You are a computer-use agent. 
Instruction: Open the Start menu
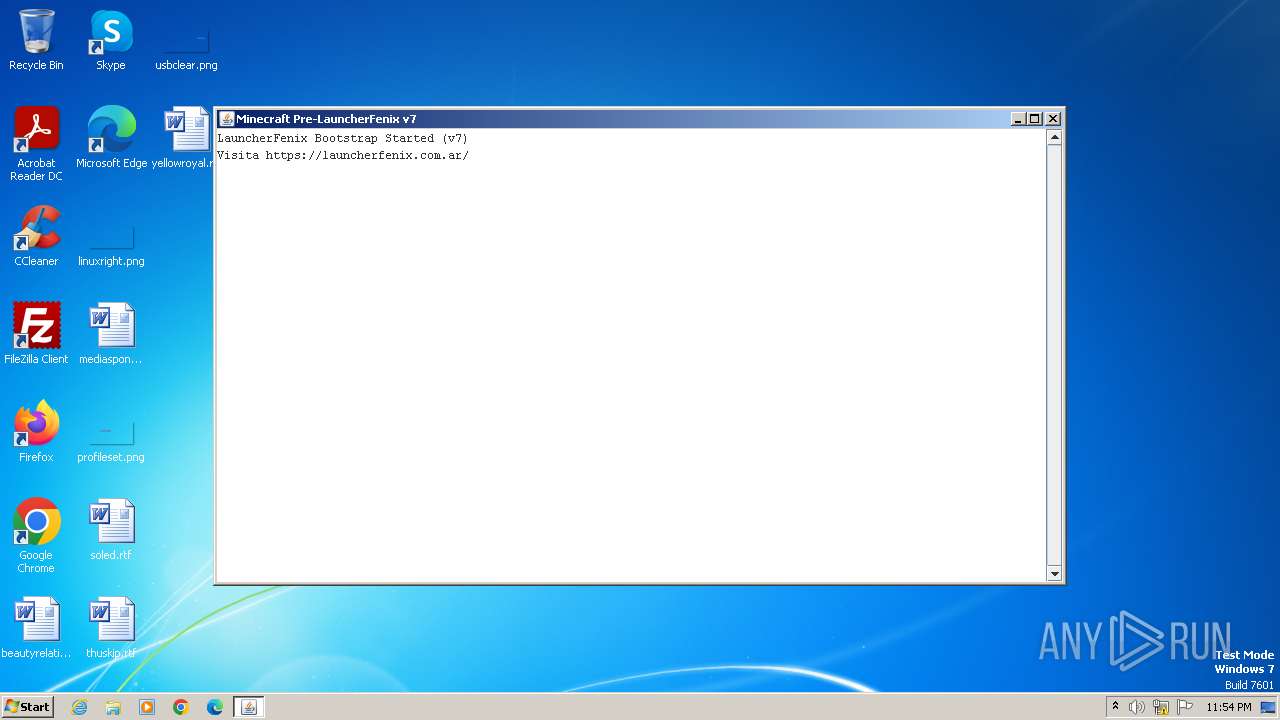[27, 707]
